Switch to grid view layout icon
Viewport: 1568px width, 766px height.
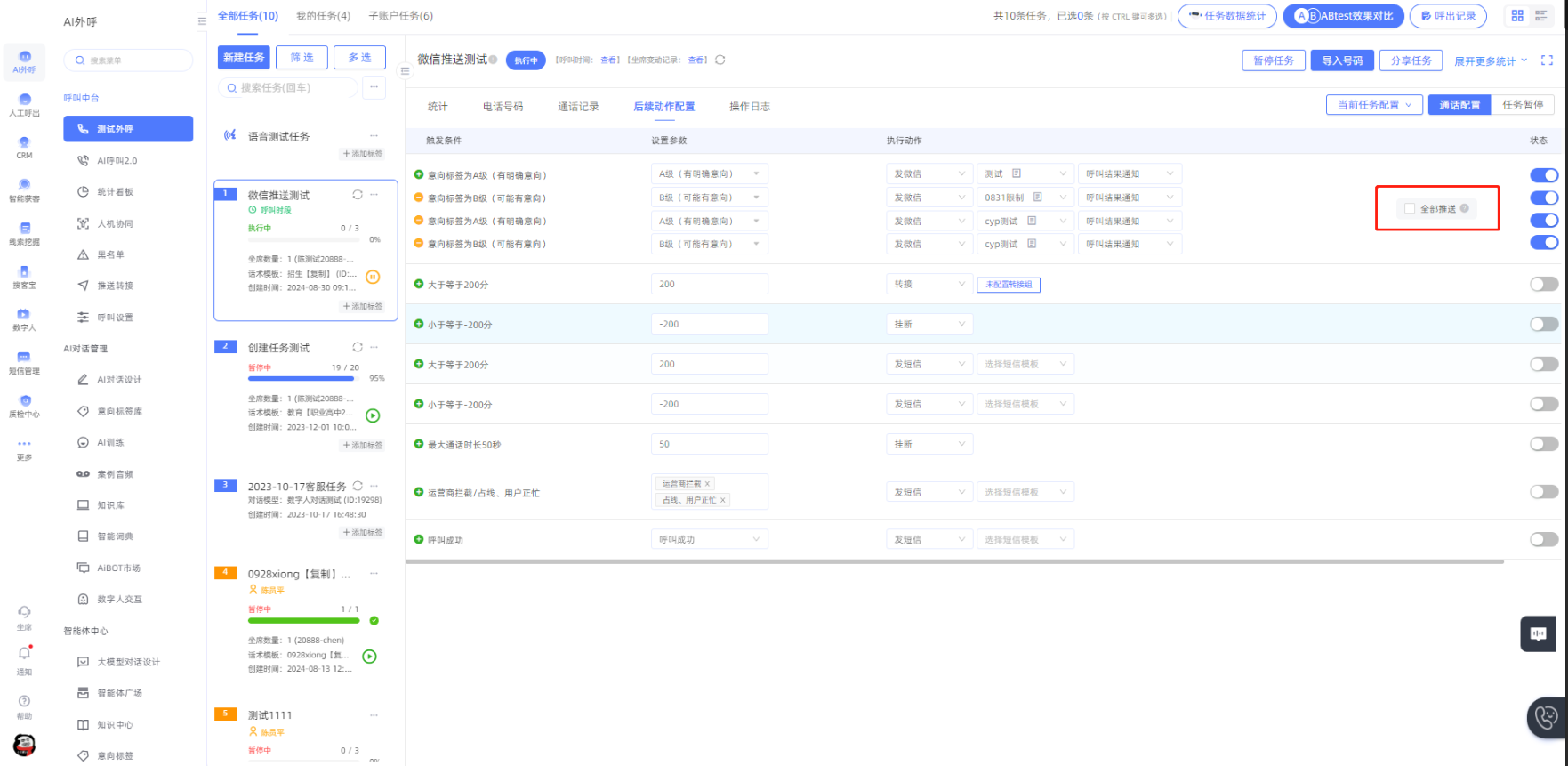(1517, 16)
